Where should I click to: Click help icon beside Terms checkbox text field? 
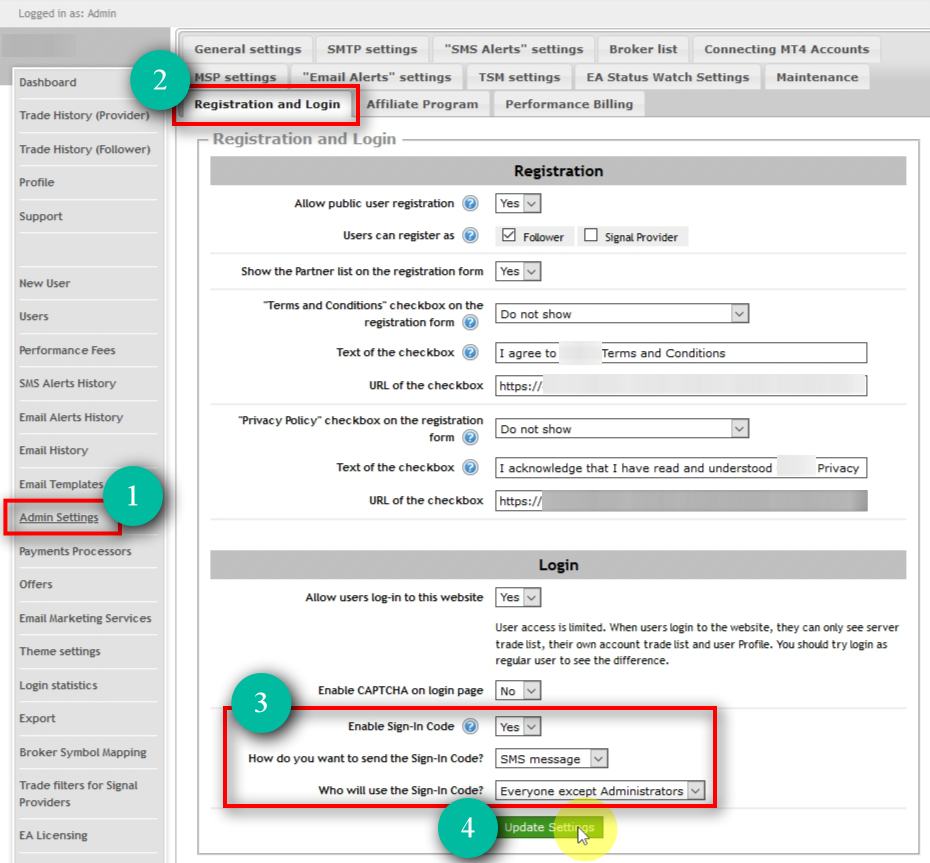click(470, 353)
